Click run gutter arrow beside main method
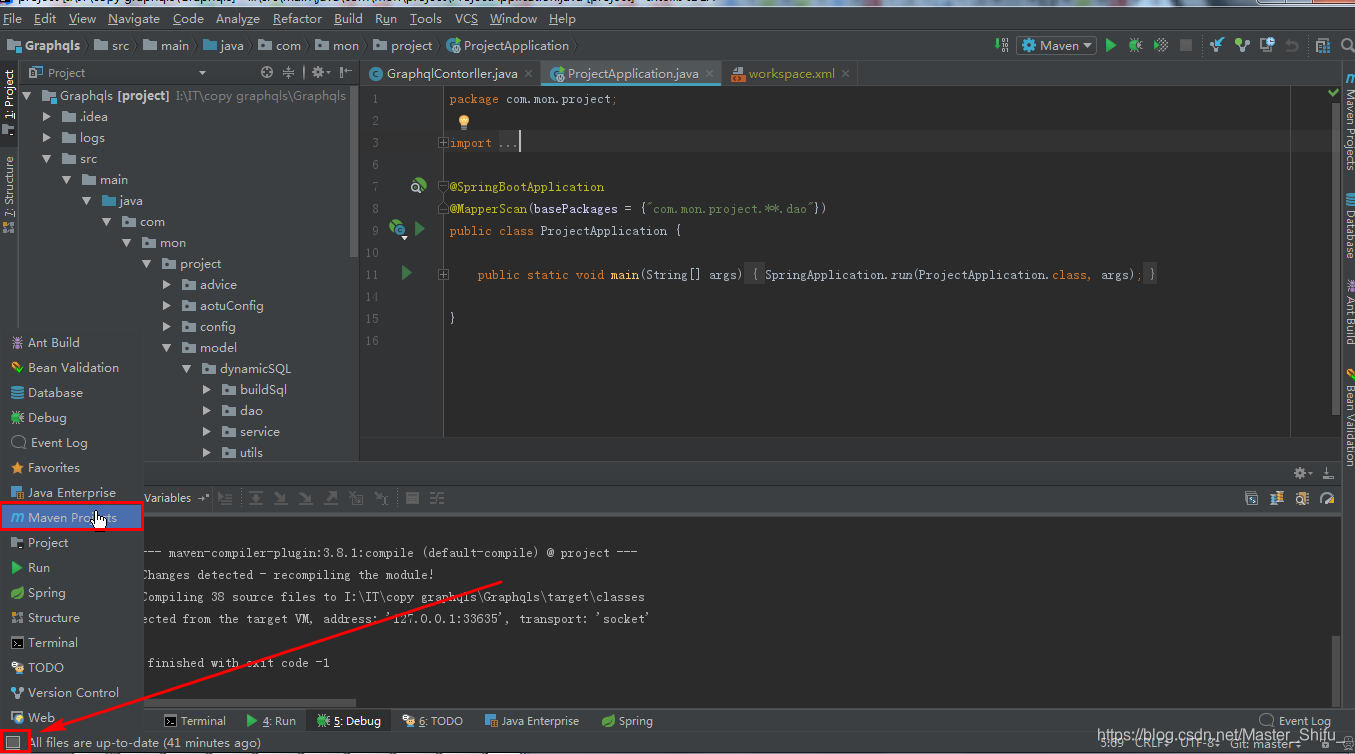 pyautogui.click(x=406, y=272)
